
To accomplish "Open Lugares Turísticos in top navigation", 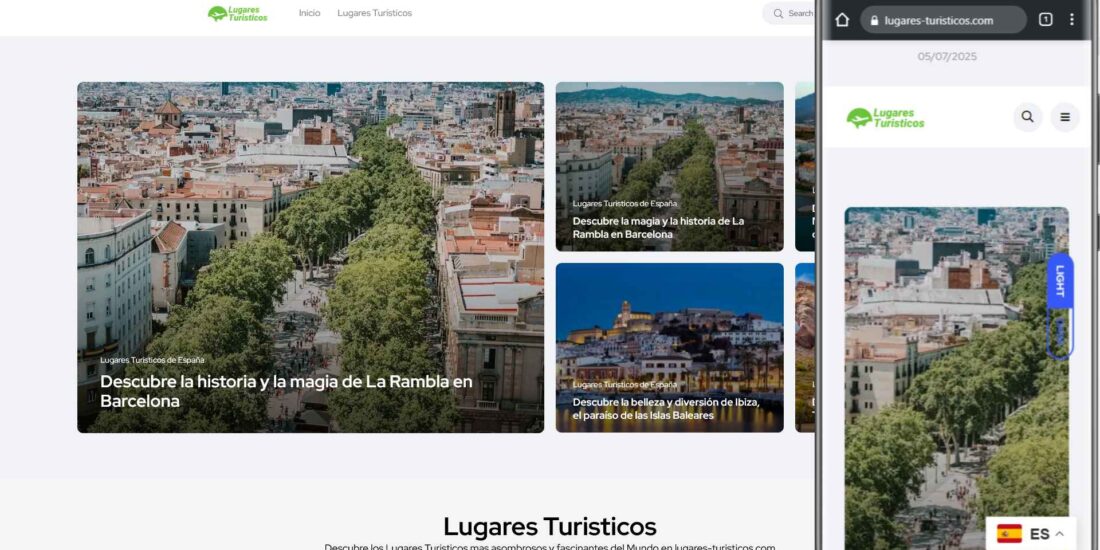I will pos(375,13).
